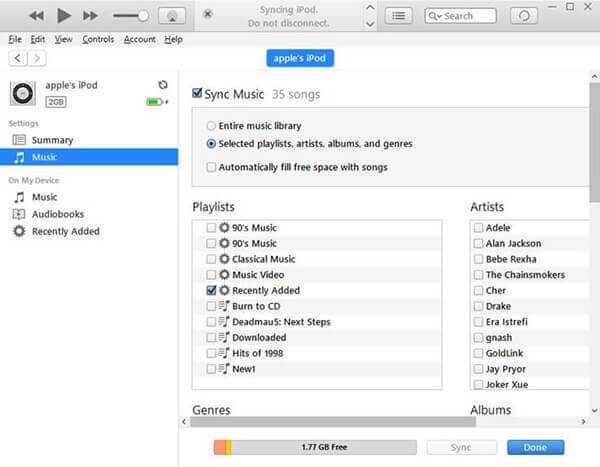Check Bebe Rexha artist box
600x467 pixels.
click(478, 259)
